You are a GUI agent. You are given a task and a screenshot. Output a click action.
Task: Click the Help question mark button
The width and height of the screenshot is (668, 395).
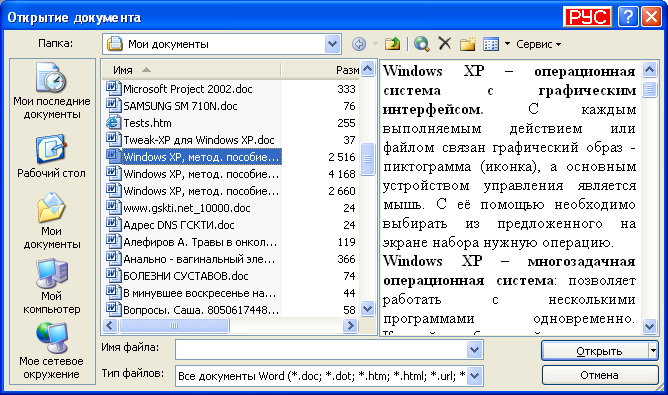tap(628, 17)
